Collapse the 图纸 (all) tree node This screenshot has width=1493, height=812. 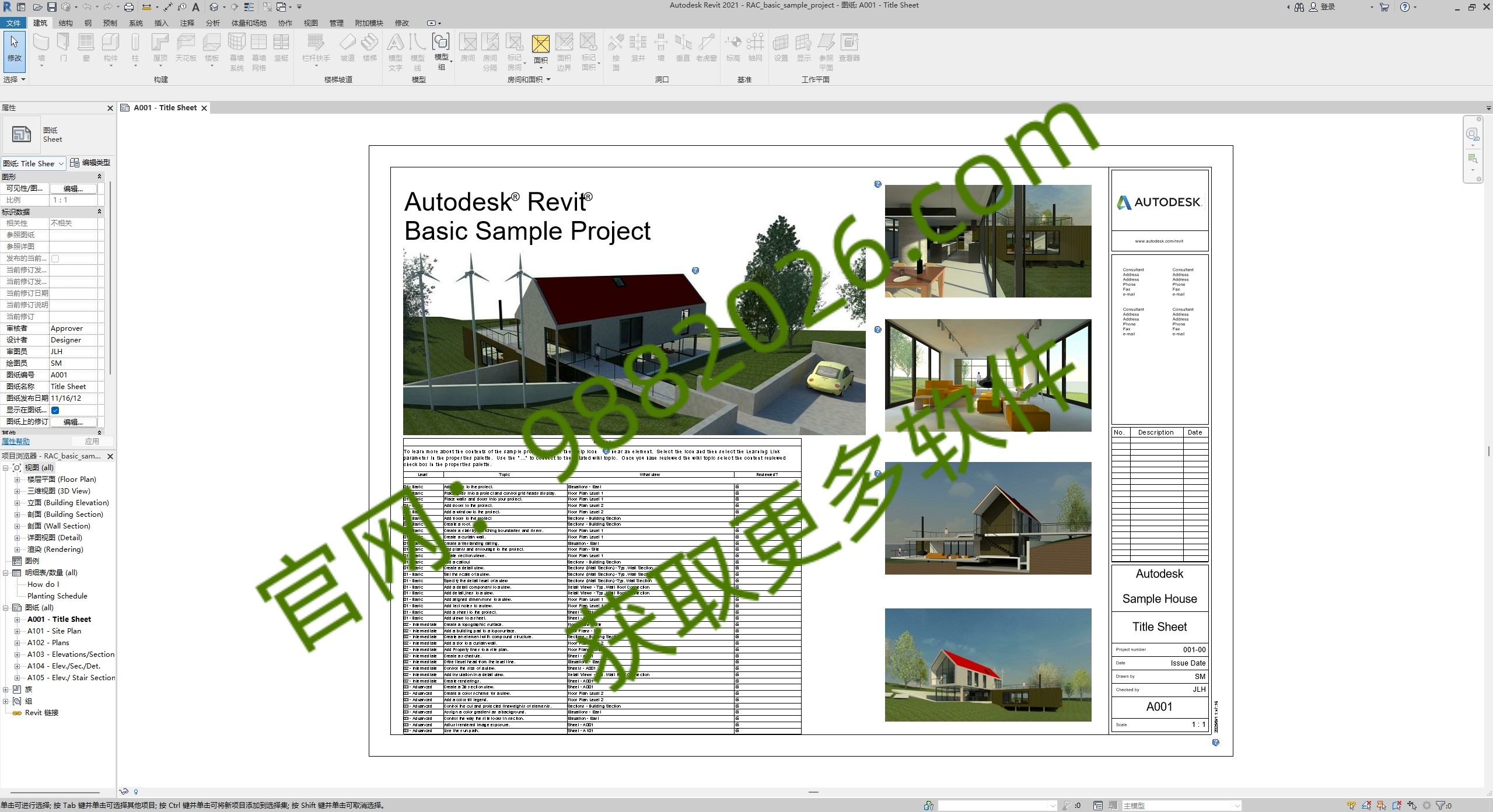(x=6, y=608)
